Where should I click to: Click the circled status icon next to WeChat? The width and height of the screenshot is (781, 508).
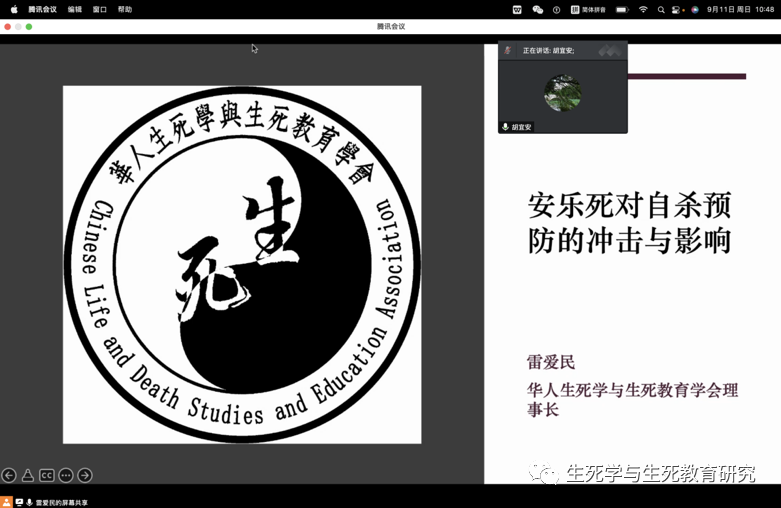tap(556, 9)
